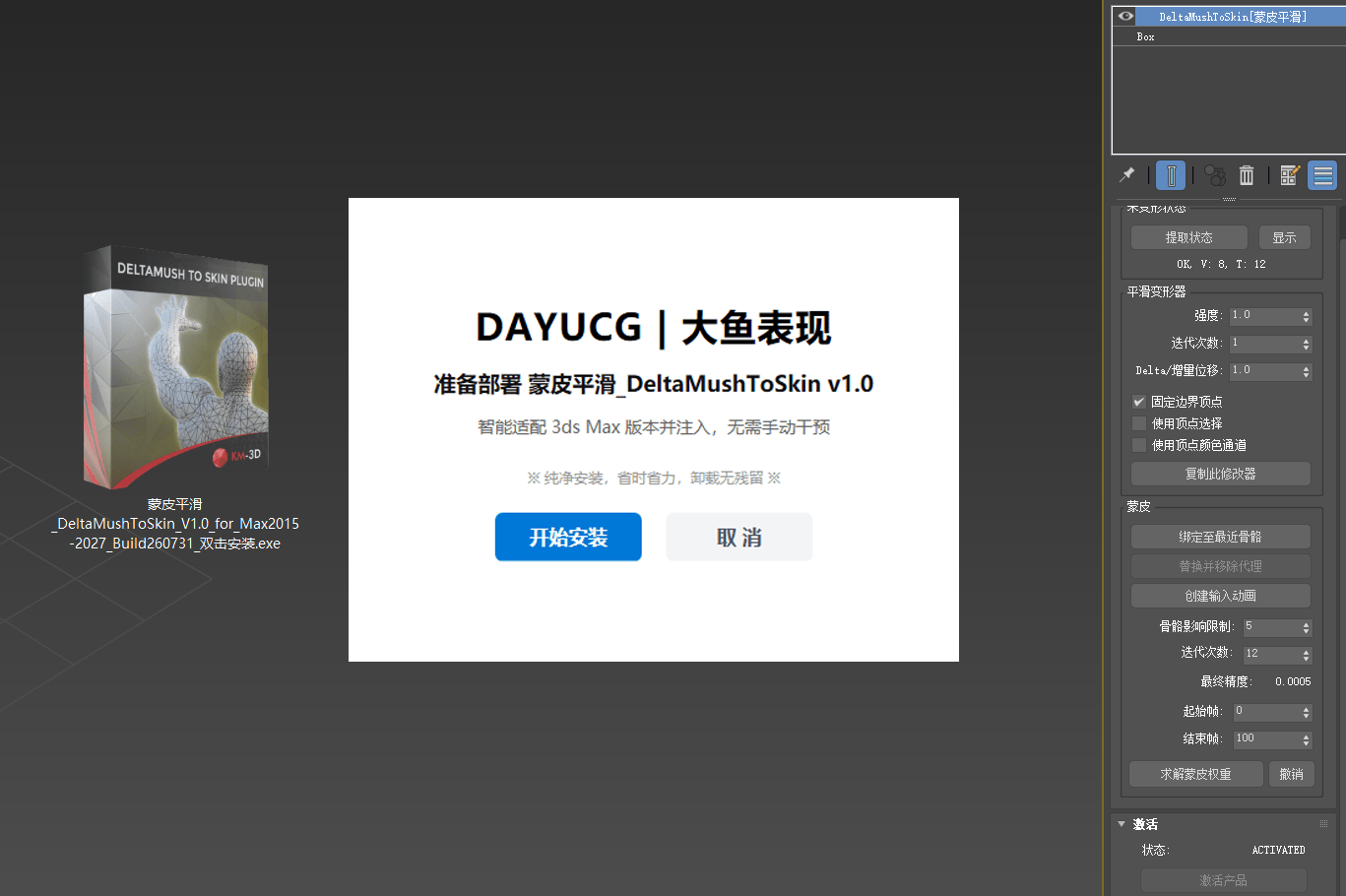Click the 求解蒙皮权重 button

tap(1196, 774)
